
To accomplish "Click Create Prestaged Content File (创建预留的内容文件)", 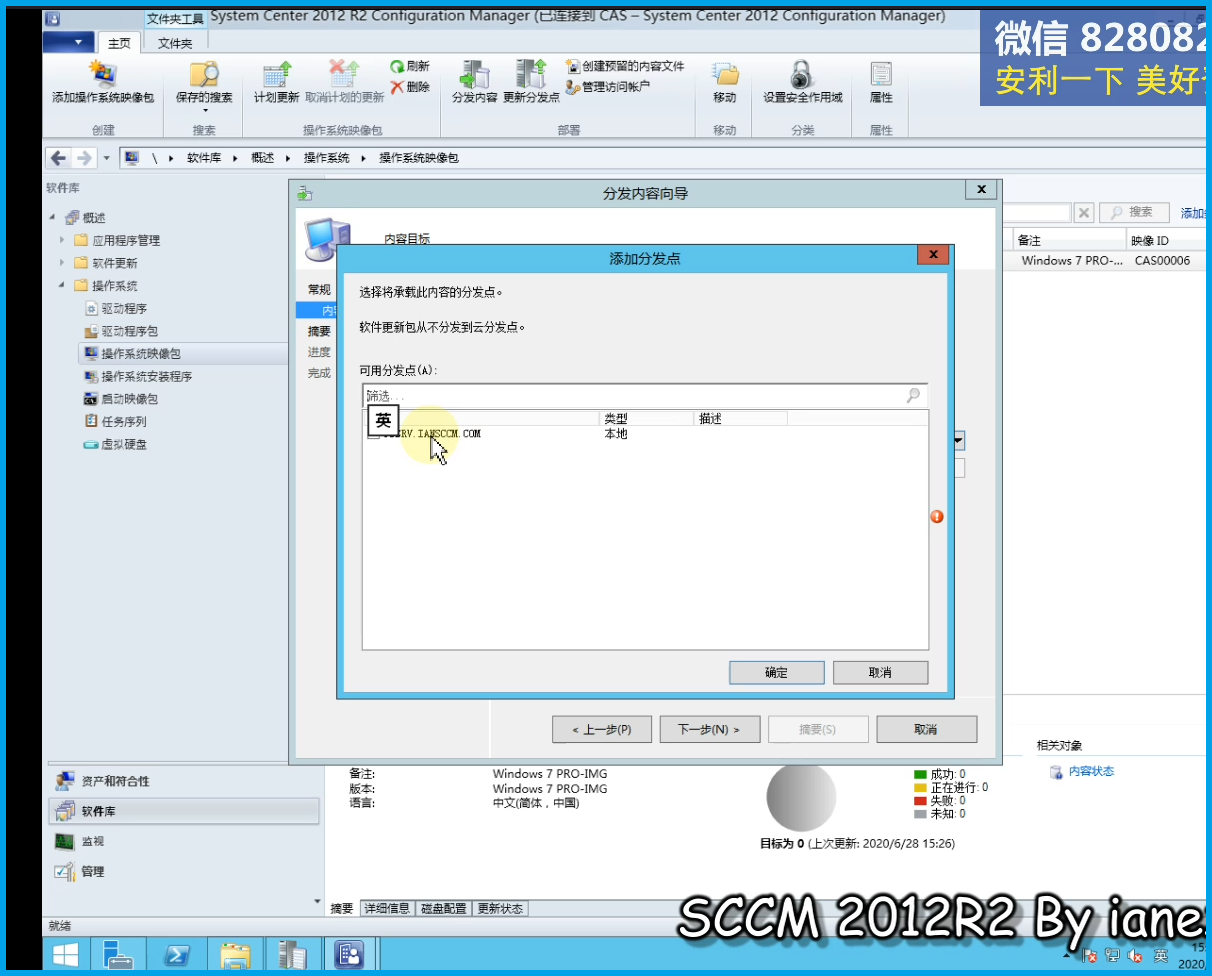I will (x=625, y=66).
